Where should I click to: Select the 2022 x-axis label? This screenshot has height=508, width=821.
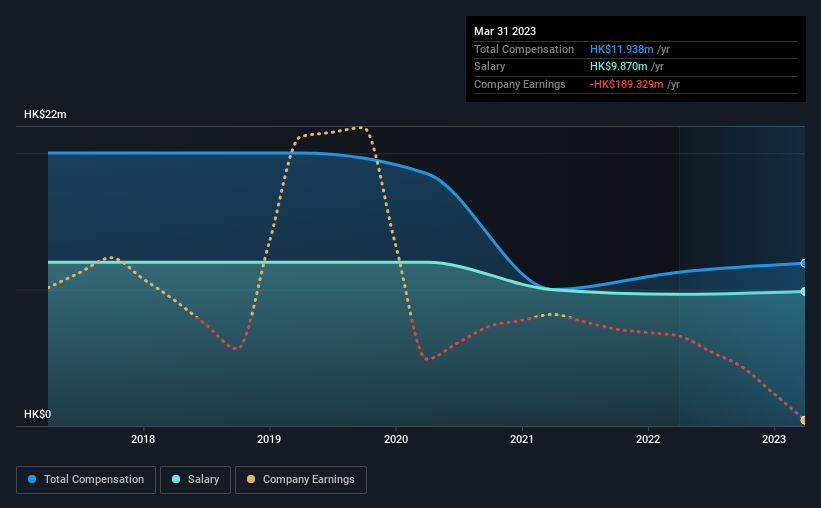(648, 439)
